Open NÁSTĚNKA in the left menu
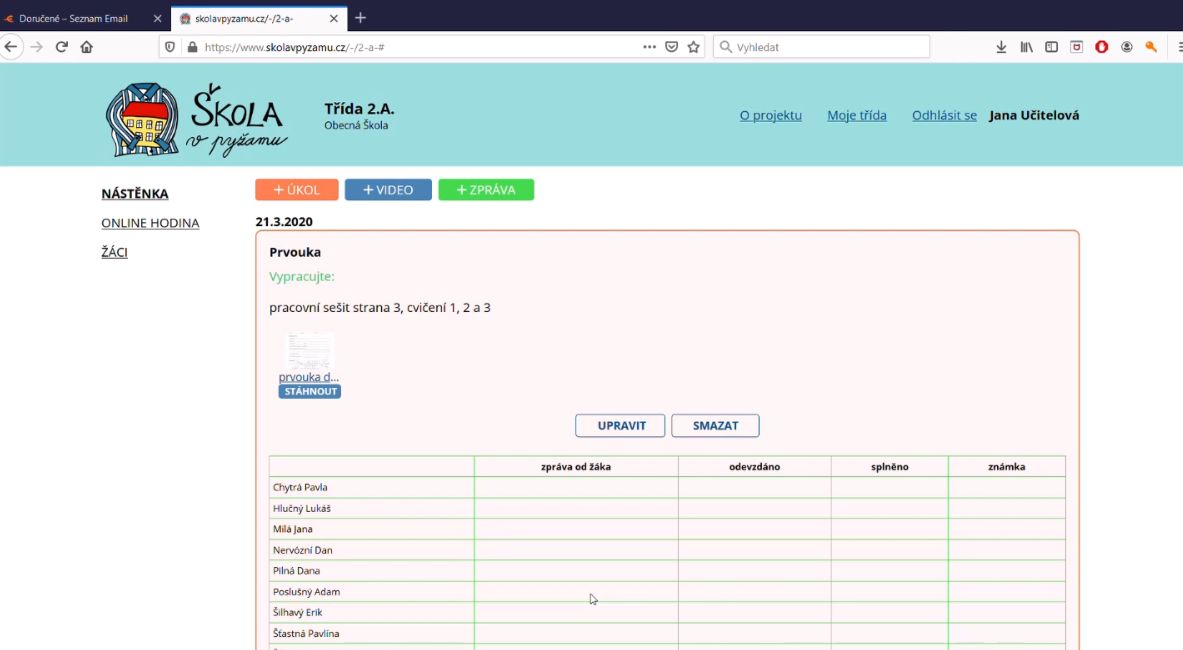The width and height of the screenshot is (1183, 650). [x=135, y=194]
